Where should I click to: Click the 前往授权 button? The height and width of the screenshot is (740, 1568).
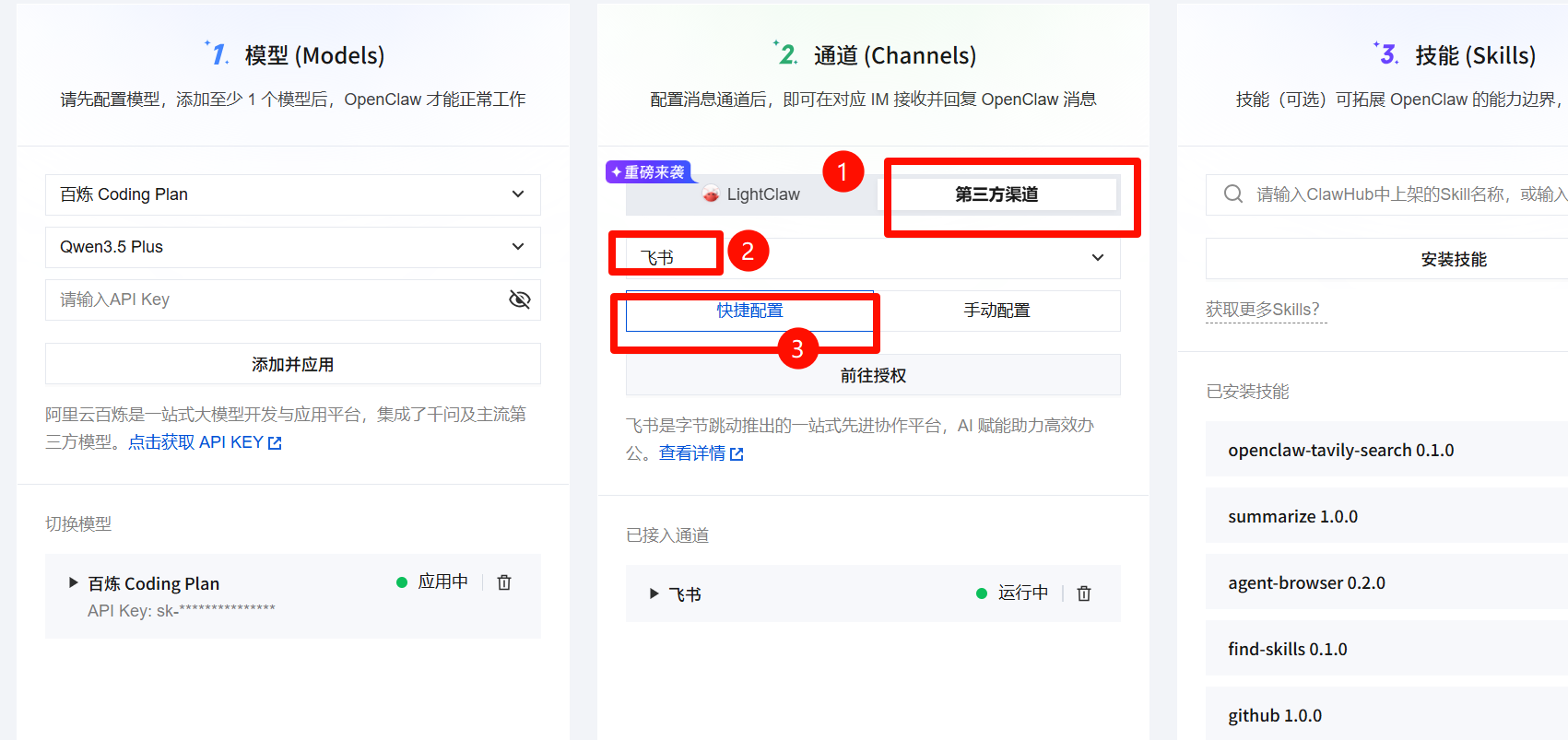(872, 375)
